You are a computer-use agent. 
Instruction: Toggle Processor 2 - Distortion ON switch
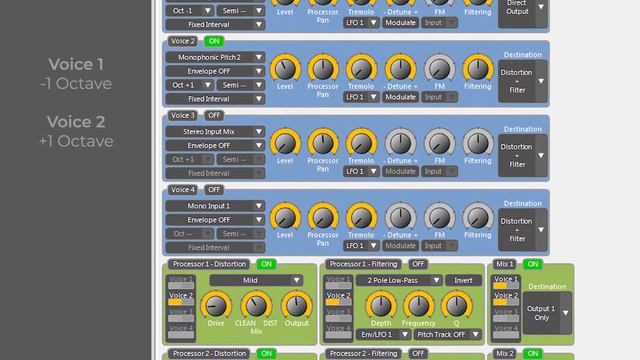tap(267, 353)
